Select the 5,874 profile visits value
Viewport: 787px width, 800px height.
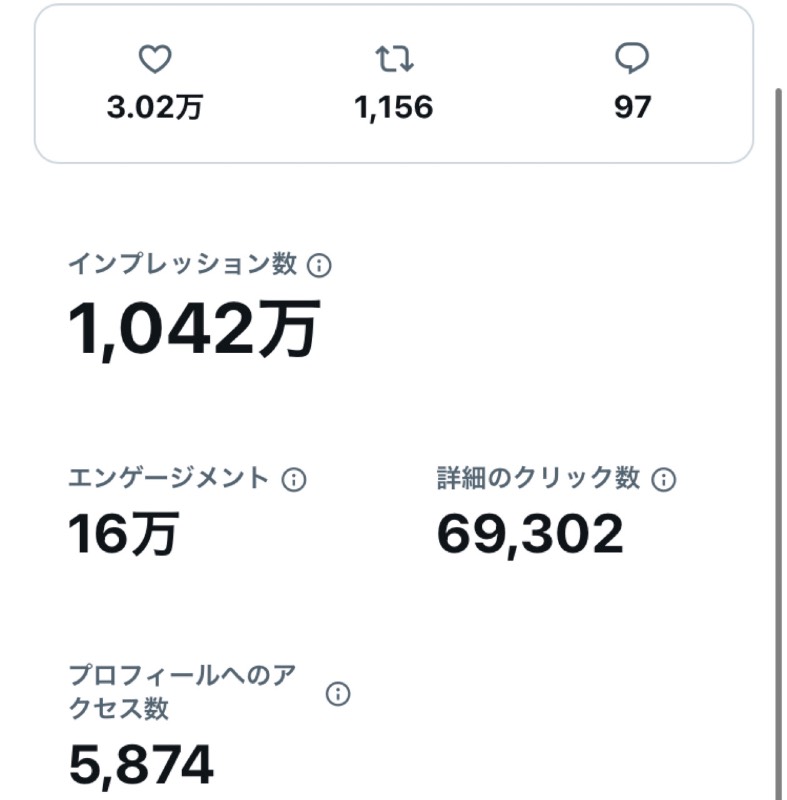pos(141,764)
